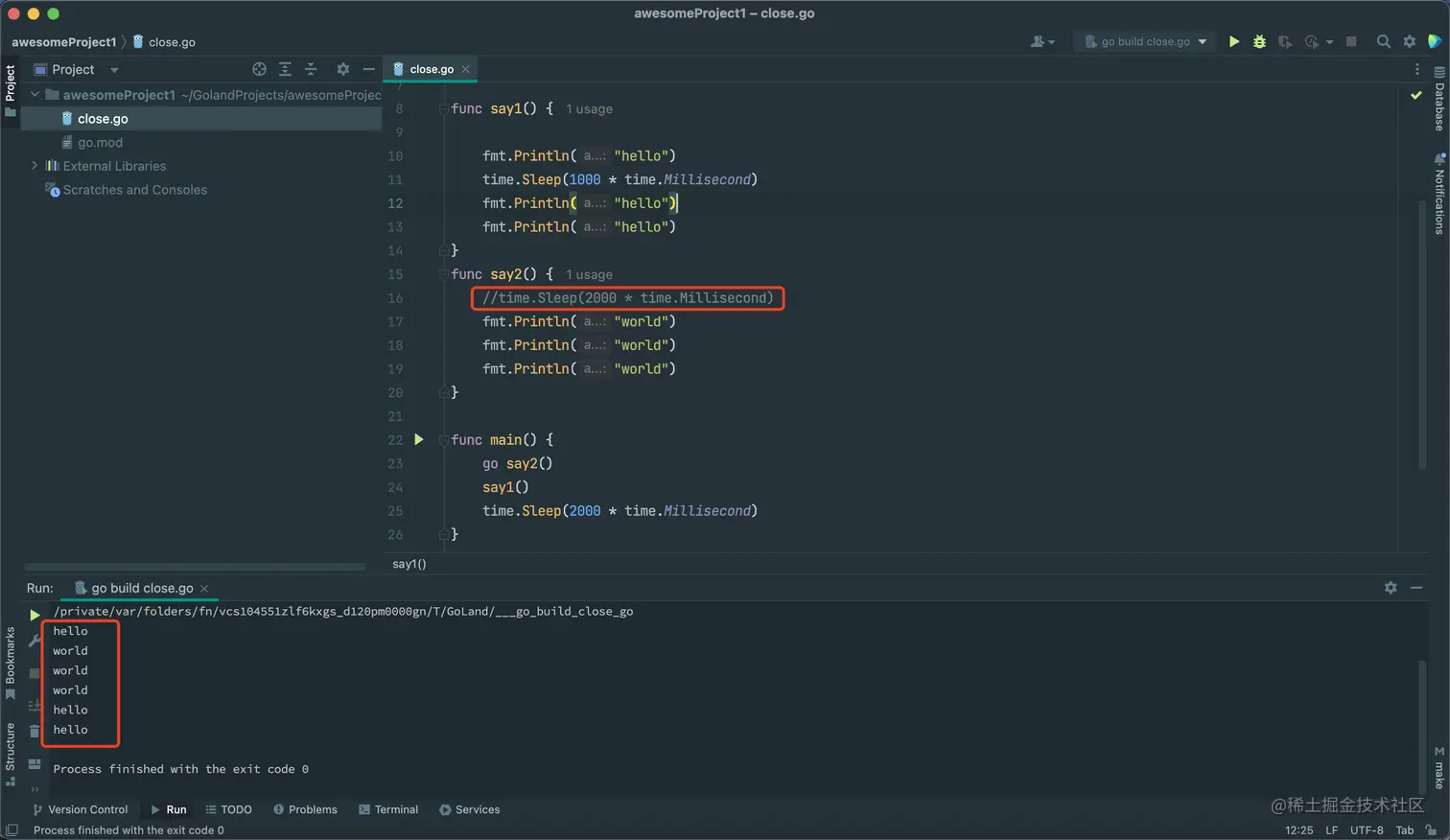Open Run panel settings gear
Screen dimensions: 1450x840
[x=1391, y=588]
